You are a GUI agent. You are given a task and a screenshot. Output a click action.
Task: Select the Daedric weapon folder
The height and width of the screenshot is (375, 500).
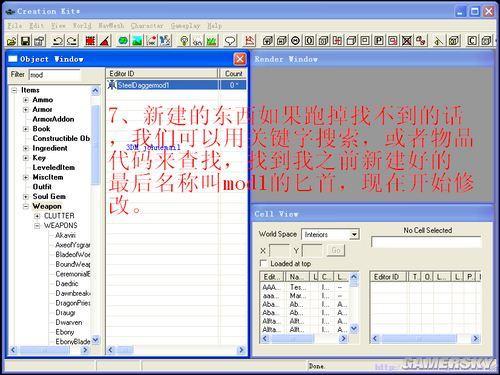[x=67, y=284]
